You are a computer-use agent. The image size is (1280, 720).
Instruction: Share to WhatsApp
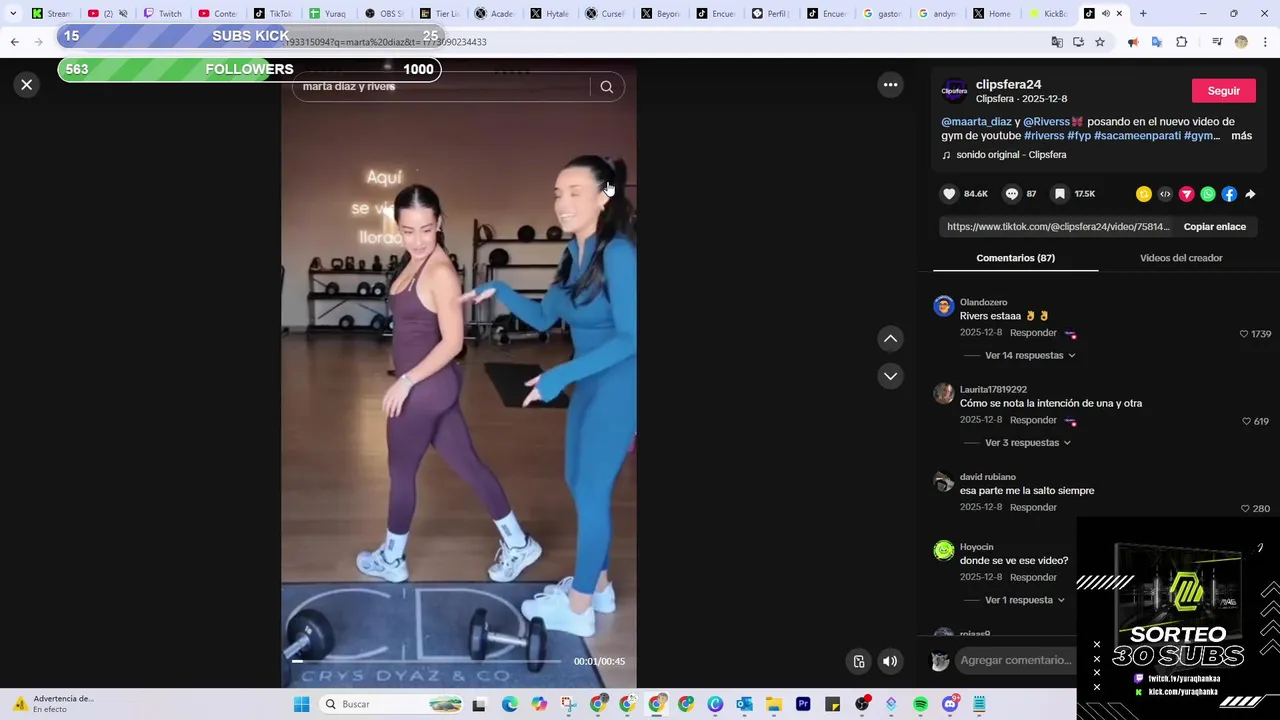pyautogui.click(x=1208, y=194)
